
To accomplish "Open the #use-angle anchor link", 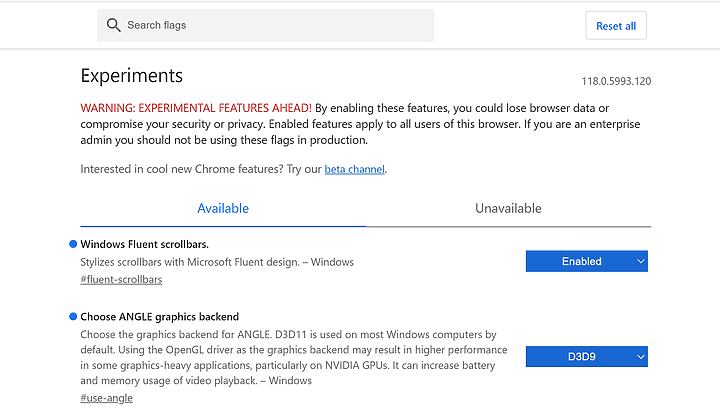I will pyautogui.click(x=107, y=398).
